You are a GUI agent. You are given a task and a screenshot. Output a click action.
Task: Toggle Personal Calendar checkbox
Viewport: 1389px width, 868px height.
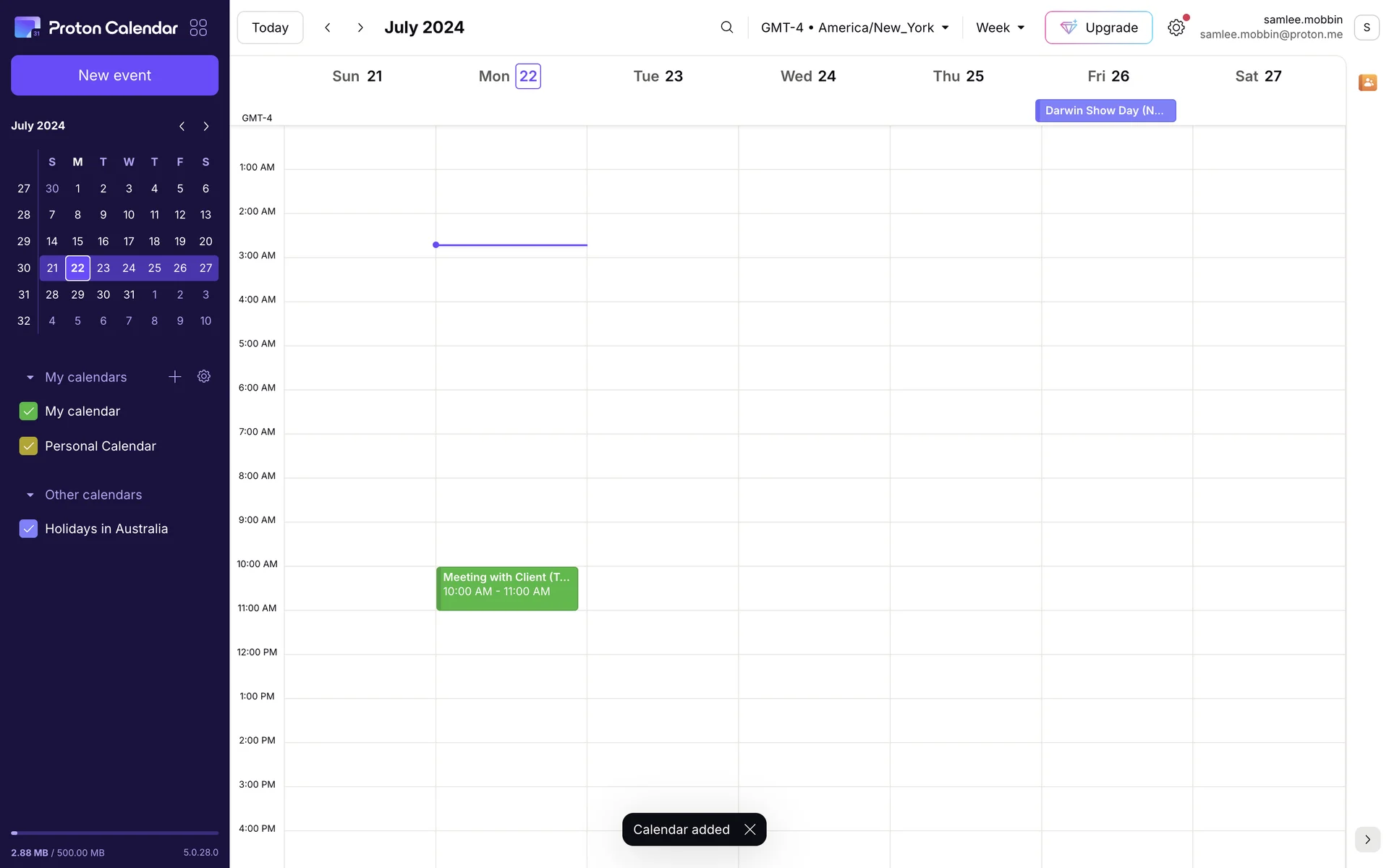pos(28,446)
